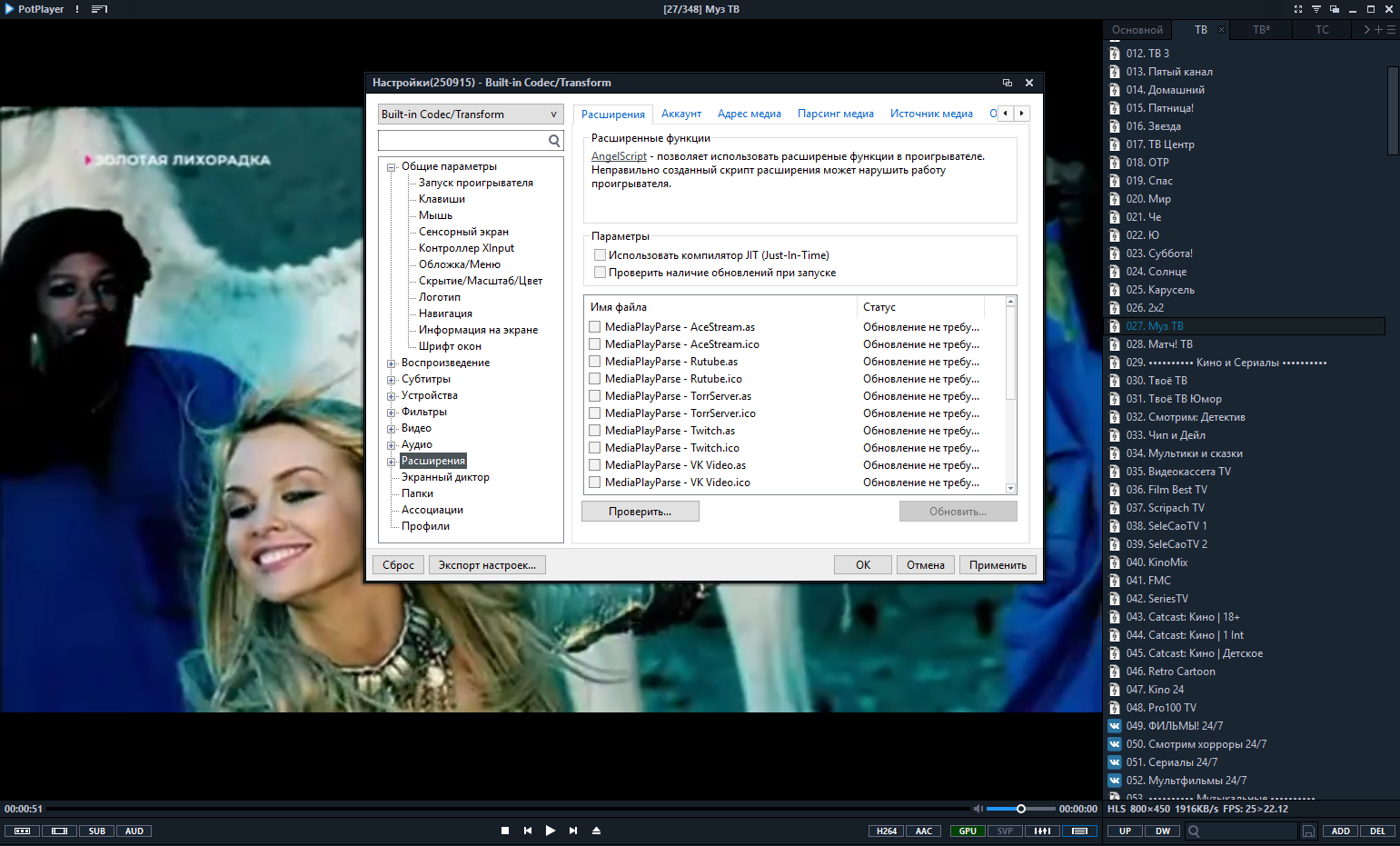Image resolution: width=1400 pixels, height=846 pixels.
Task: Follow the AngelScript link
Action: (x=619, y=156)
